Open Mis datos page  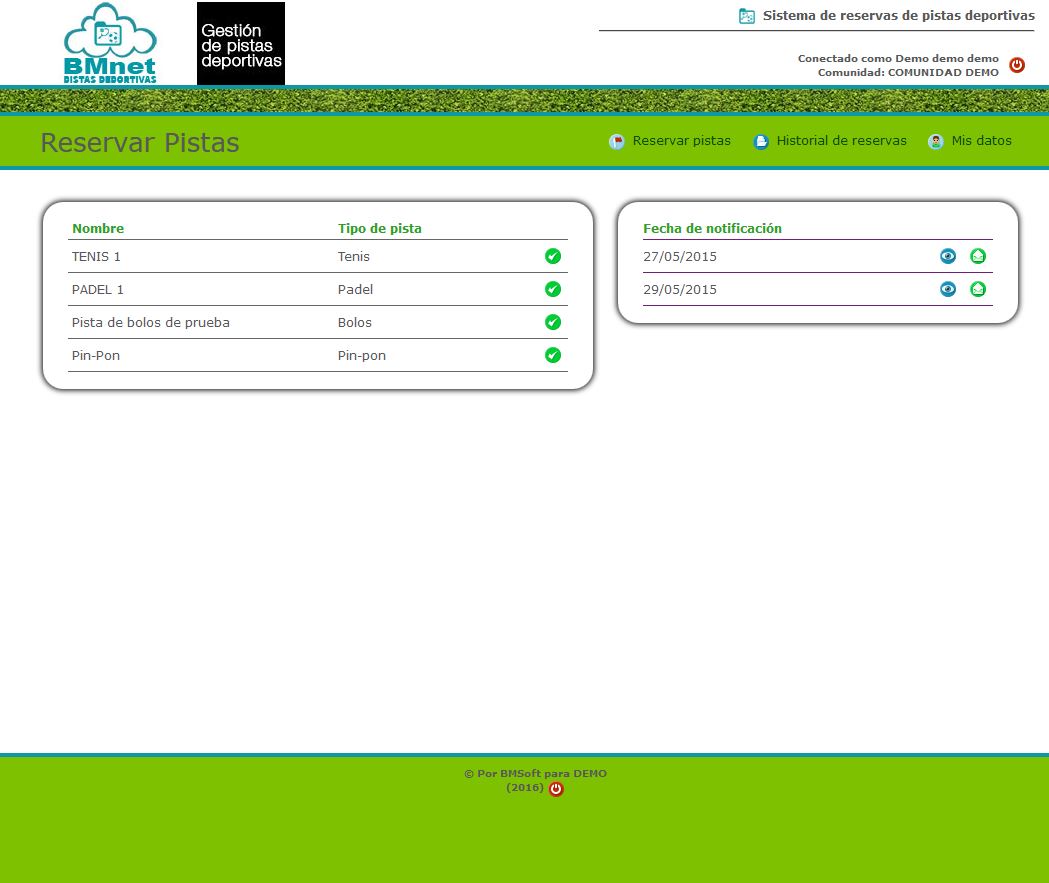tap(981, 141)
